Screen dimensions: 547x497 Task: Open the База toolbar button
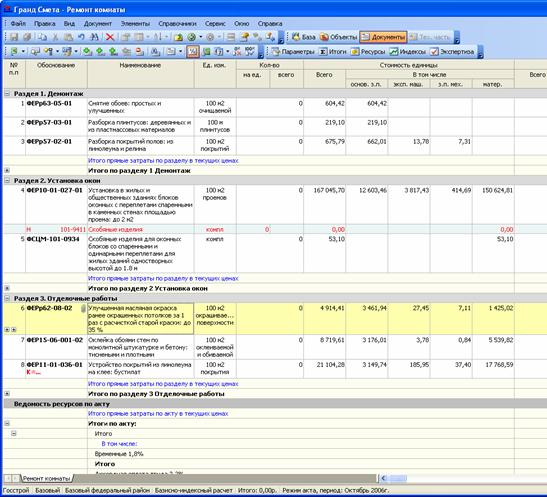point(304,37)
